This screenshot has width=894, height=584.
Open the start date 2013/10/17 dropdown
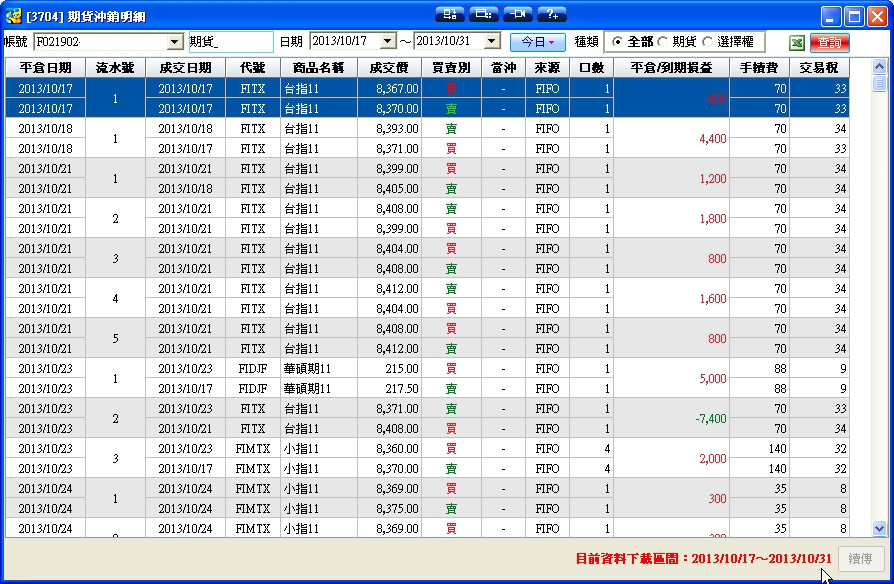[x=388, y=40]
